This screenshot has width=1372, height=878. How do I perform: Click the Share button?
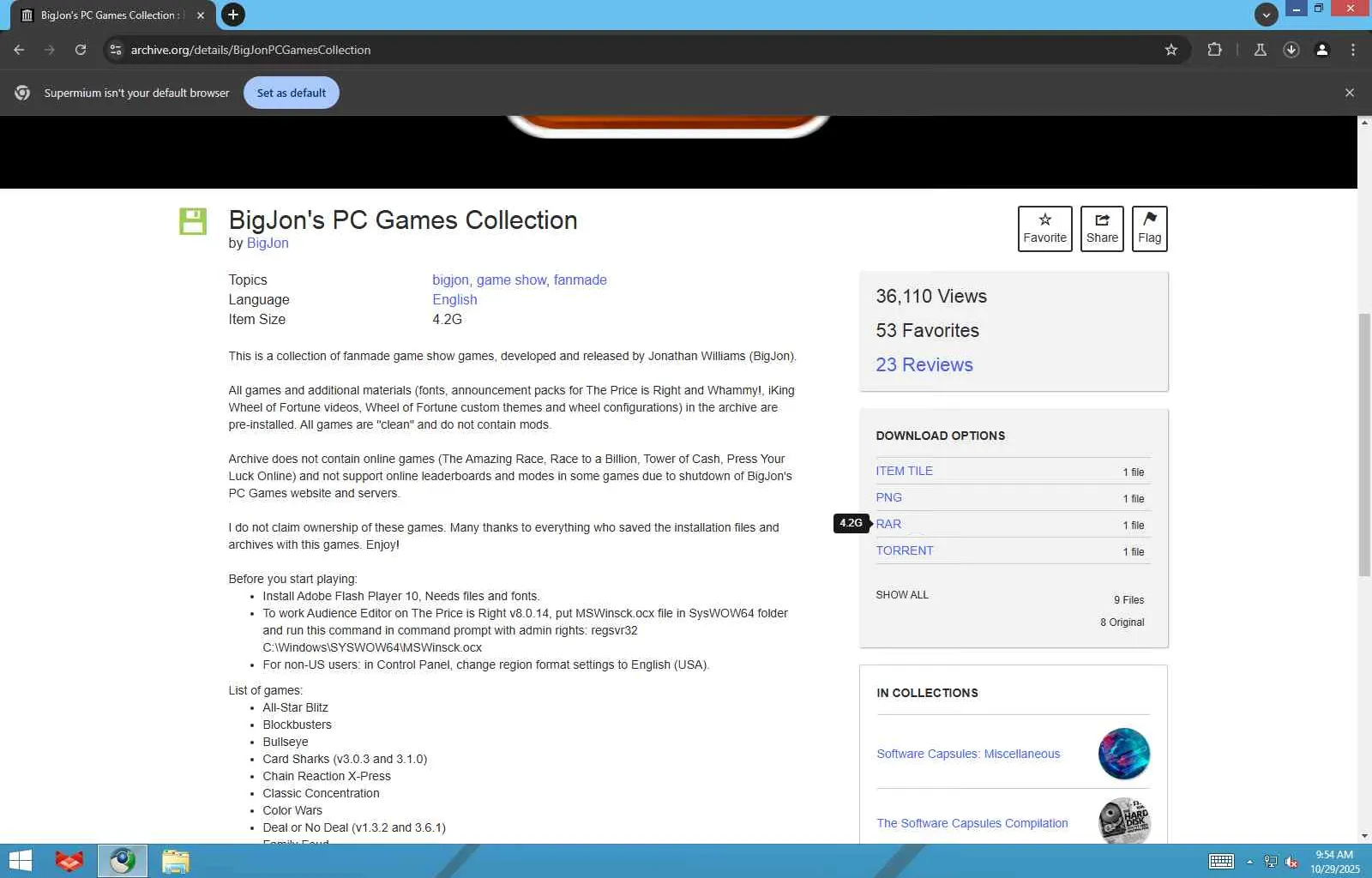coord(1102,229)
